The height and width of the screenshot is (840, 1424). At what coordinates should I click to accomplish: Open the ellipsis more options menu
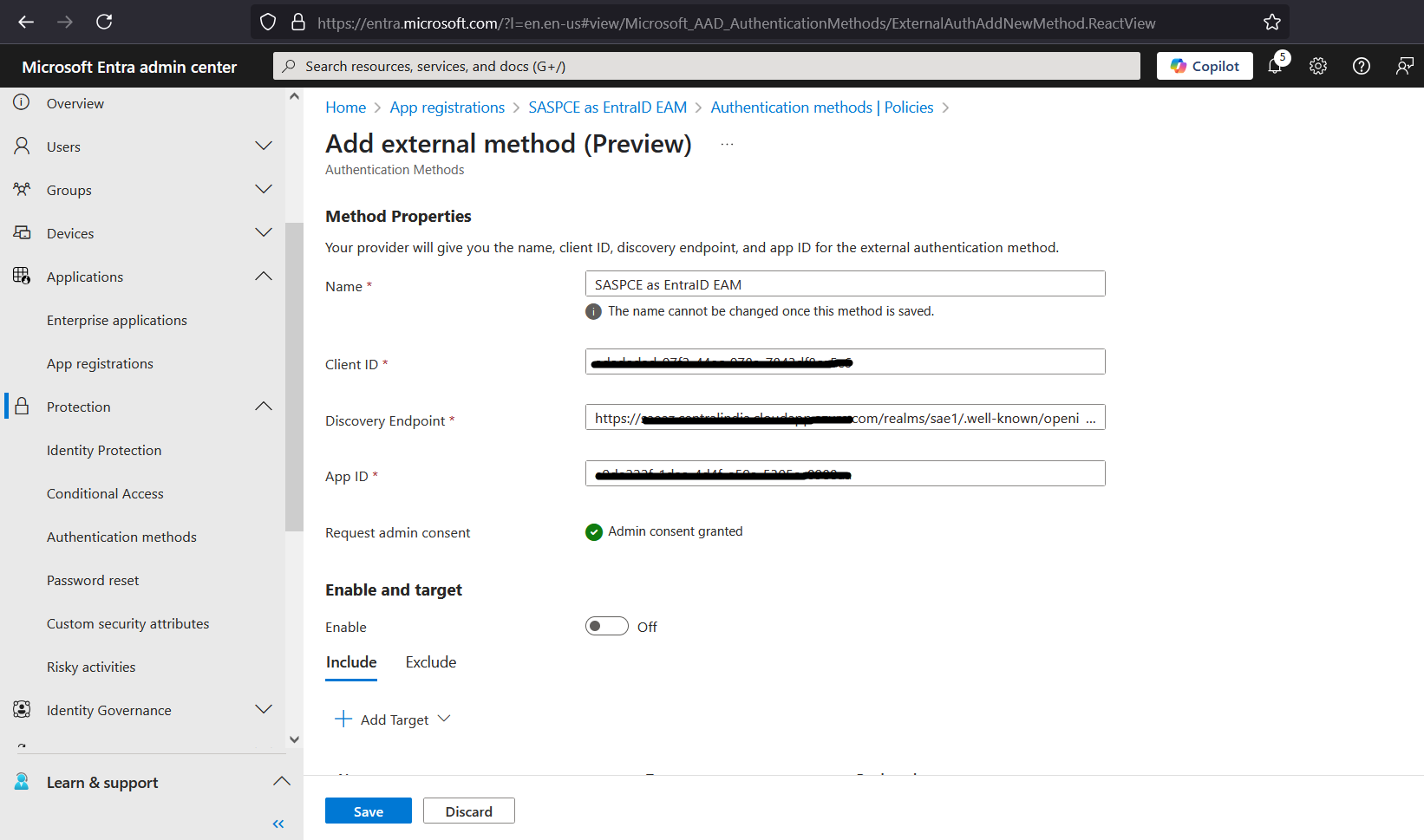point(727,144)
